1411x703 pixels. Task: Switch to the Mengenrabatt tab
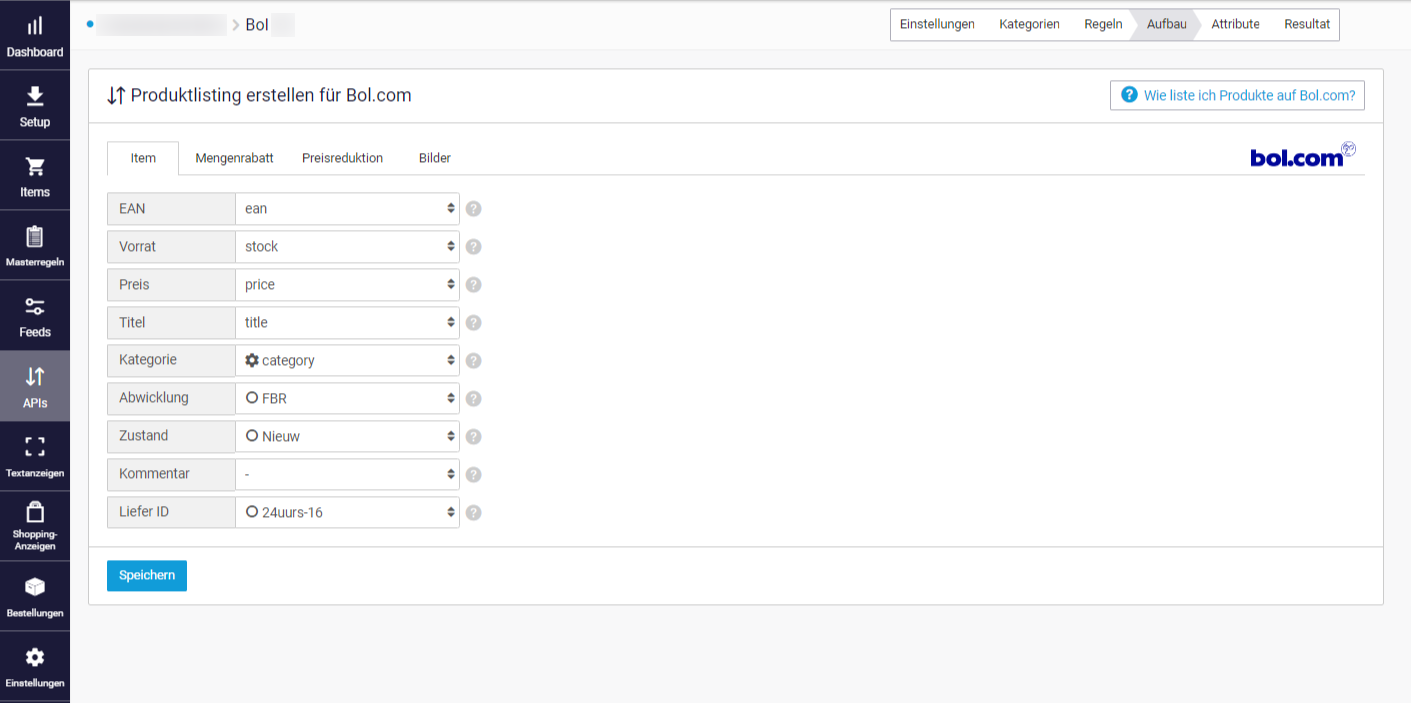pyautogui.click(x=234, y=158)
